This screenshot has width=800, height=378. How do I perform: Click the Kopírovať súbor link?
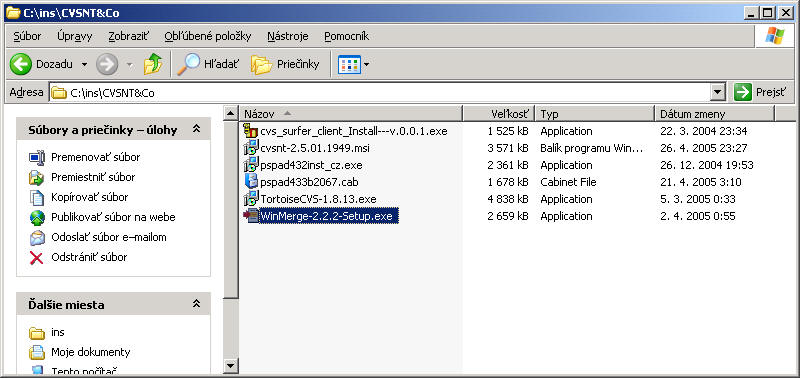pos(89,197)
